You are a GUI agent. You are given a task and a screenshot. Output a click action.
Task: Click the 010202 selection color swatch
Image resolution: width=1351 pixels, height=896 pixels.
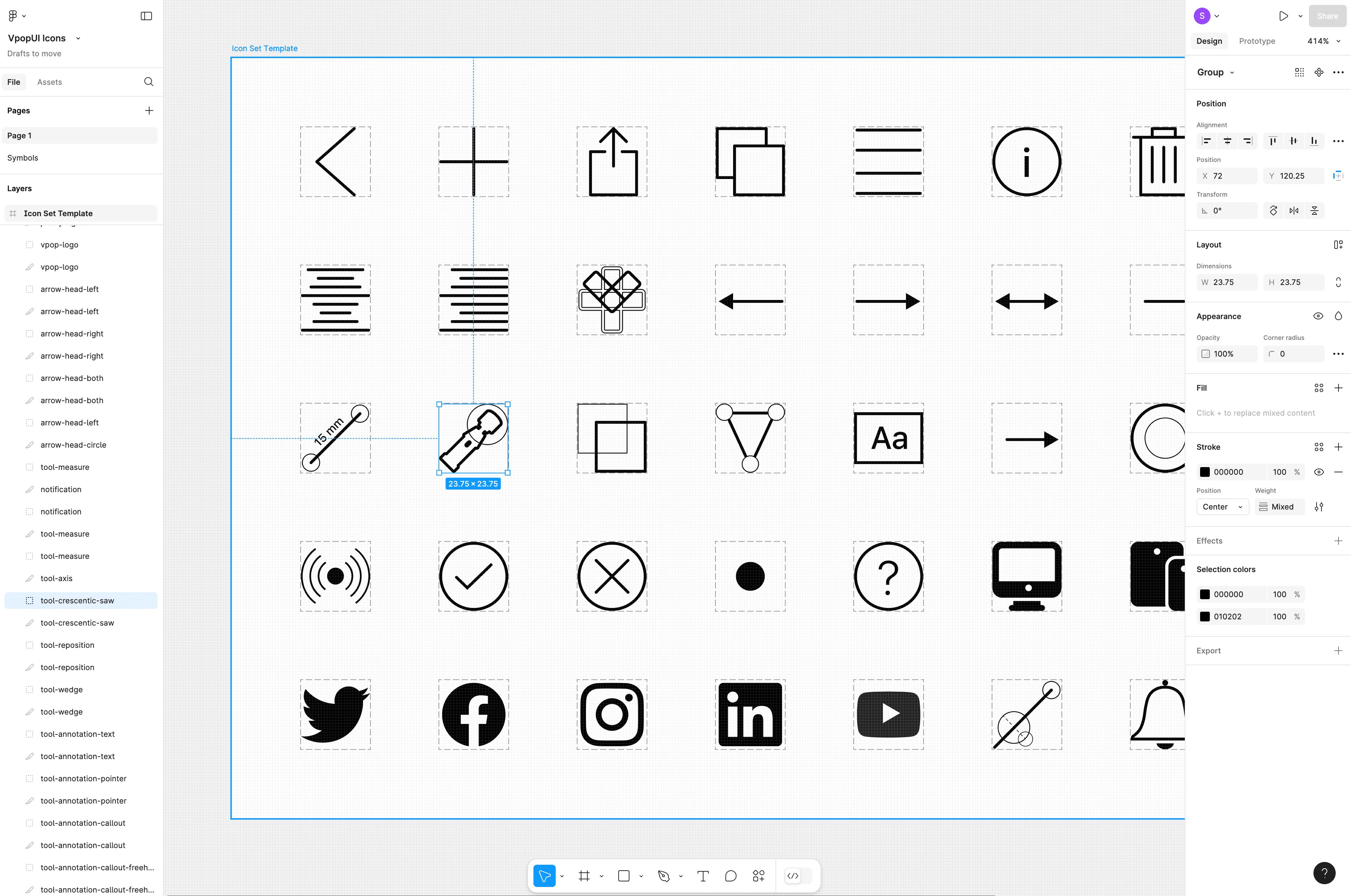coord(1205,617)
